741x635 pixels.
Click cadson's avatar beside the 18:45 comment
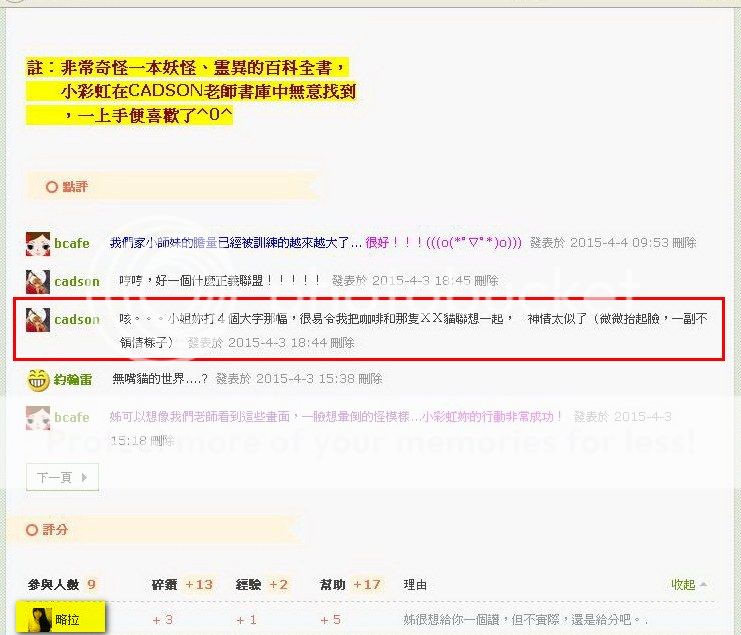[x=38, y=281]
